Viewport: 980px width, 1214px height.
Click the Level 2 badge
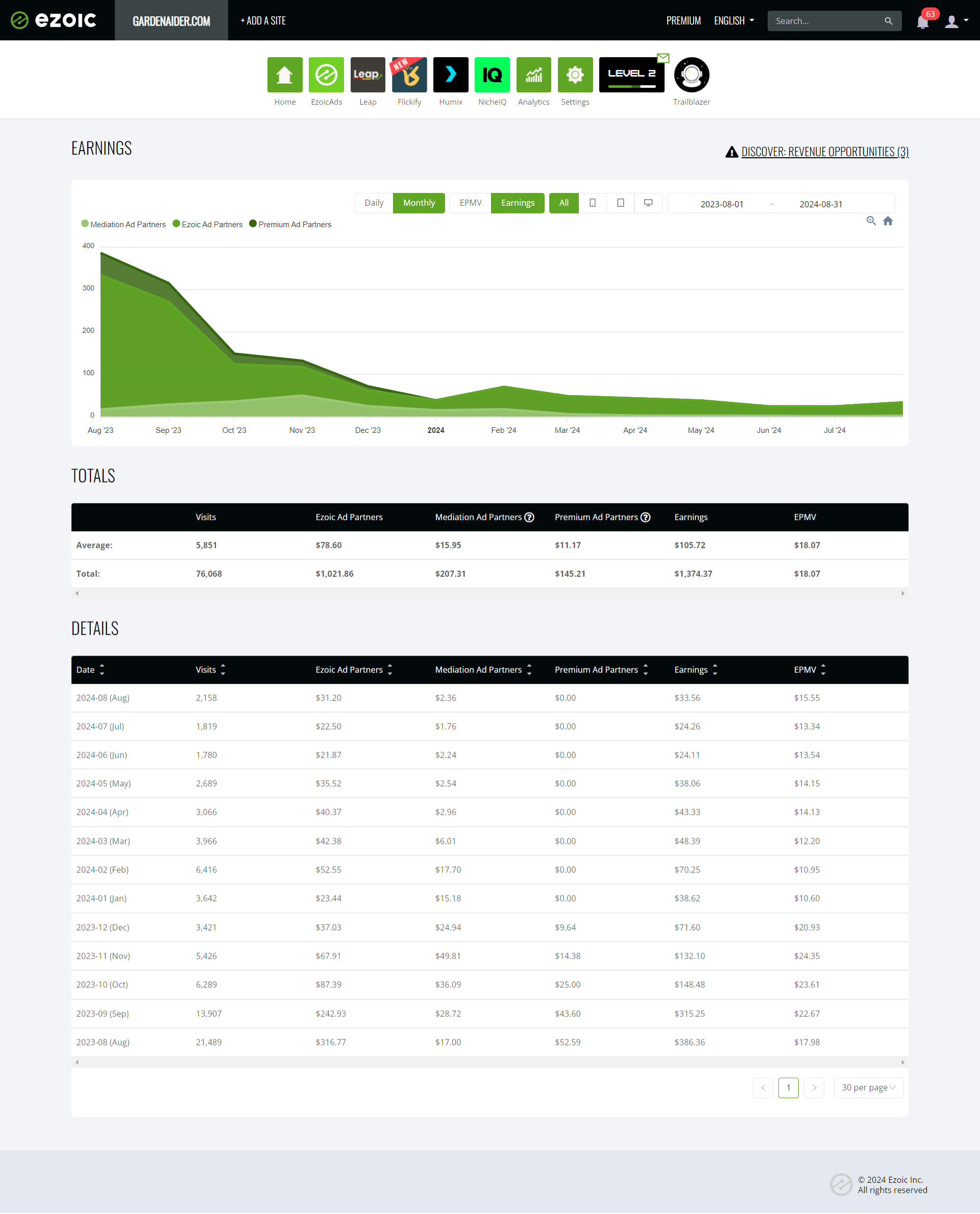[x=631, y=75]
